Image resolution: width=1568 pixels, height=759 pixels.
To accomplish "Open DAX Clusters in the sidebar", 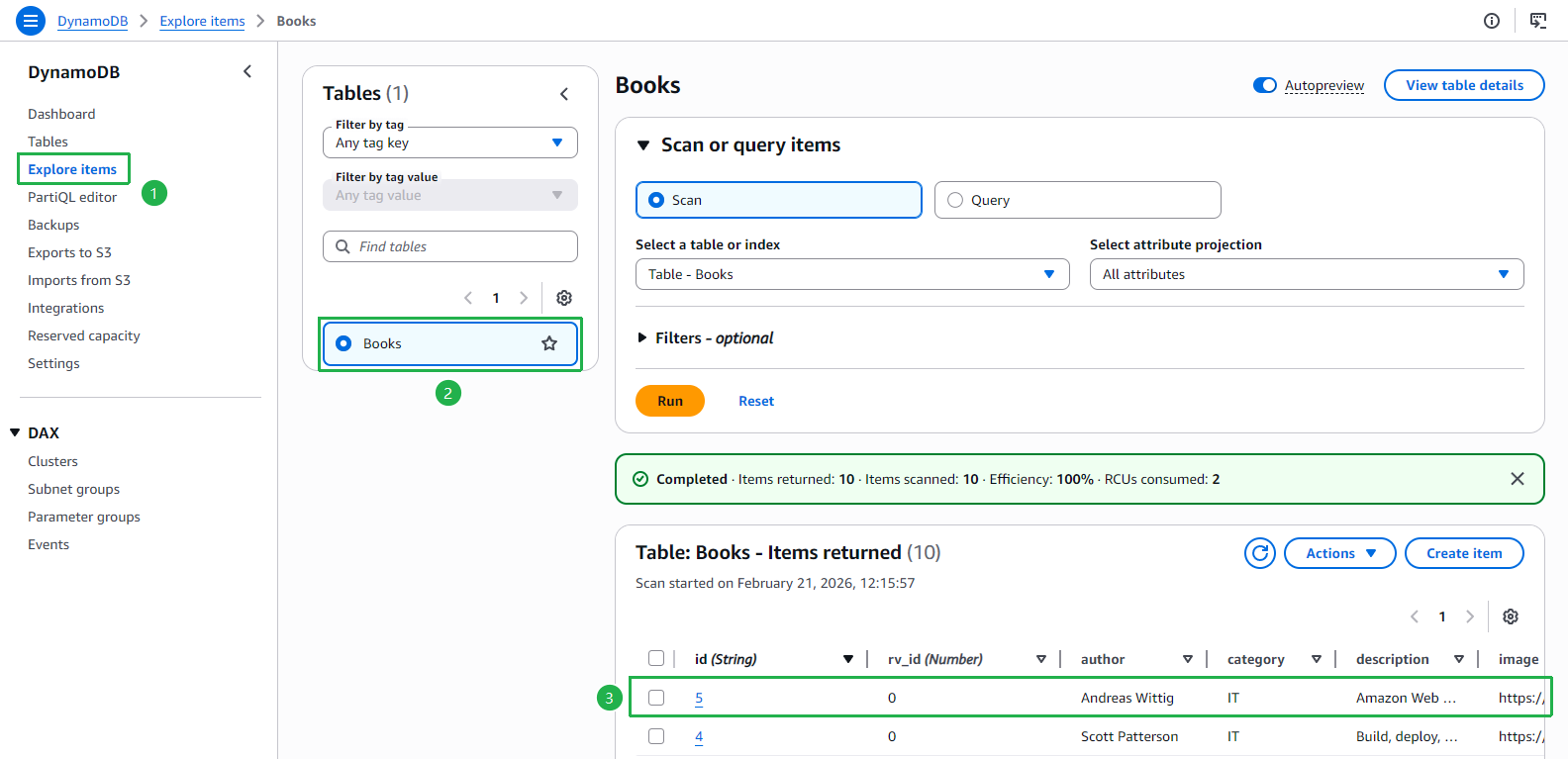I will (x=52, y=461).
